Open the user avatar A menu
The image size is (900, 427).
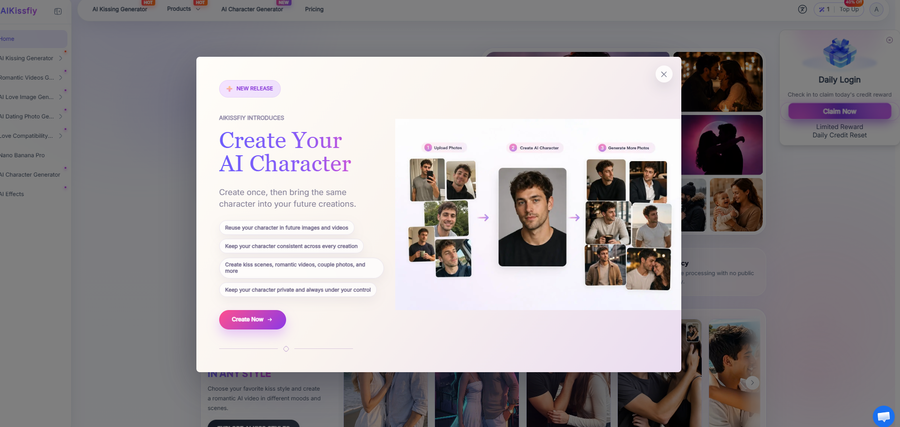(876, 9)
